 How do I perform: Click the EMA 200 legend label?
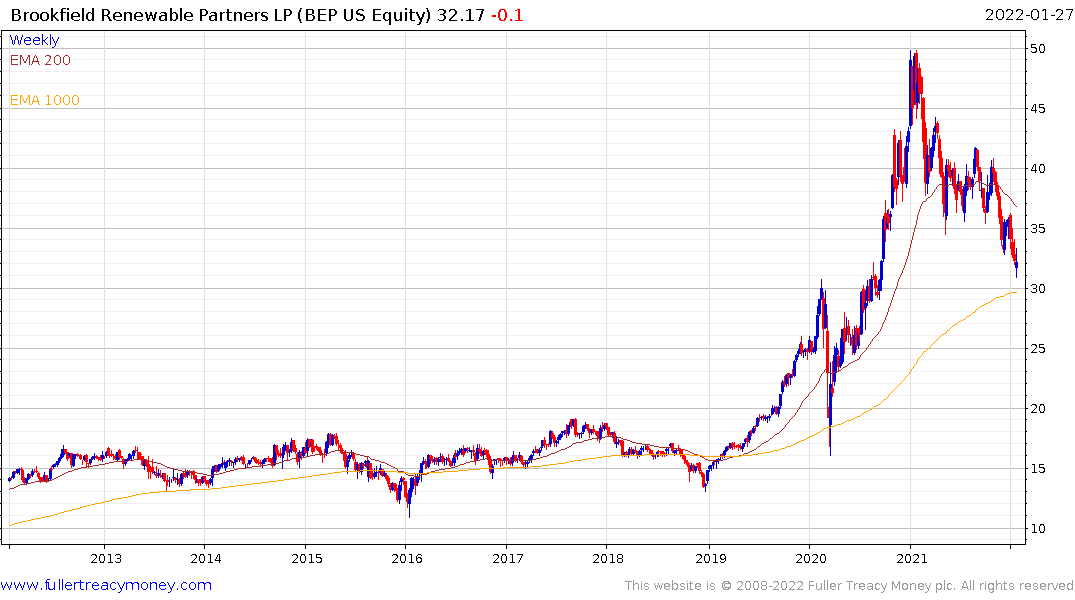coord(40,60)
